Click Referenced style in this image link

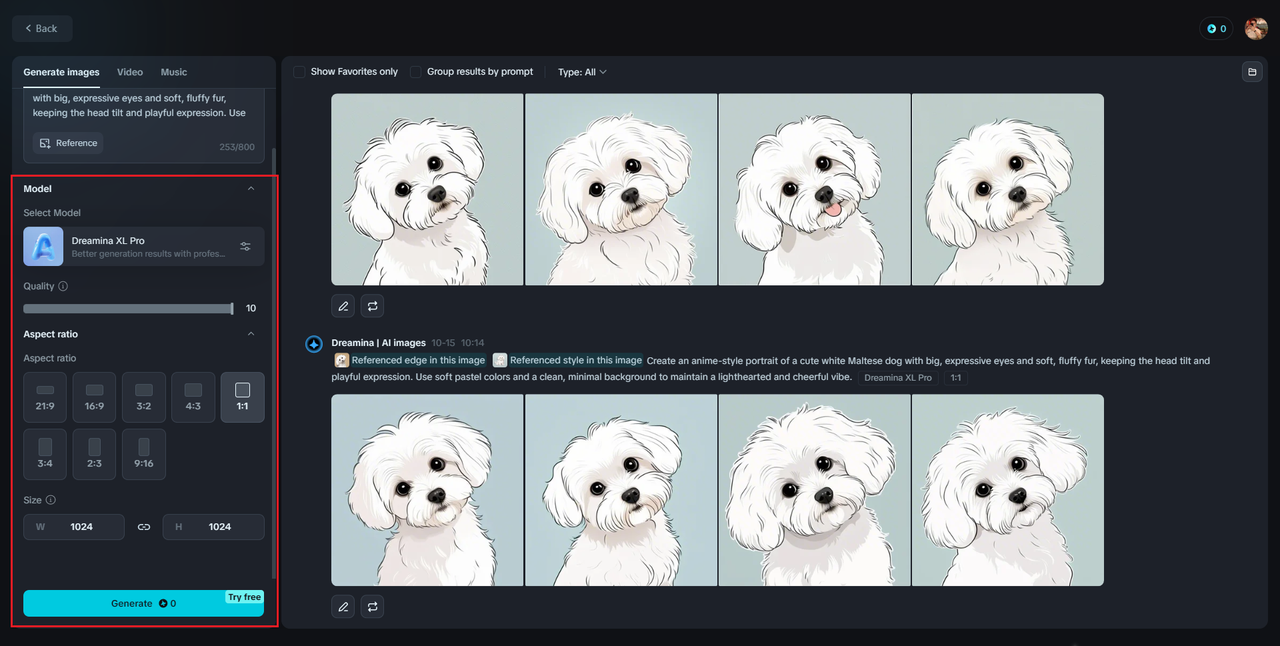[x=576, y=360]
